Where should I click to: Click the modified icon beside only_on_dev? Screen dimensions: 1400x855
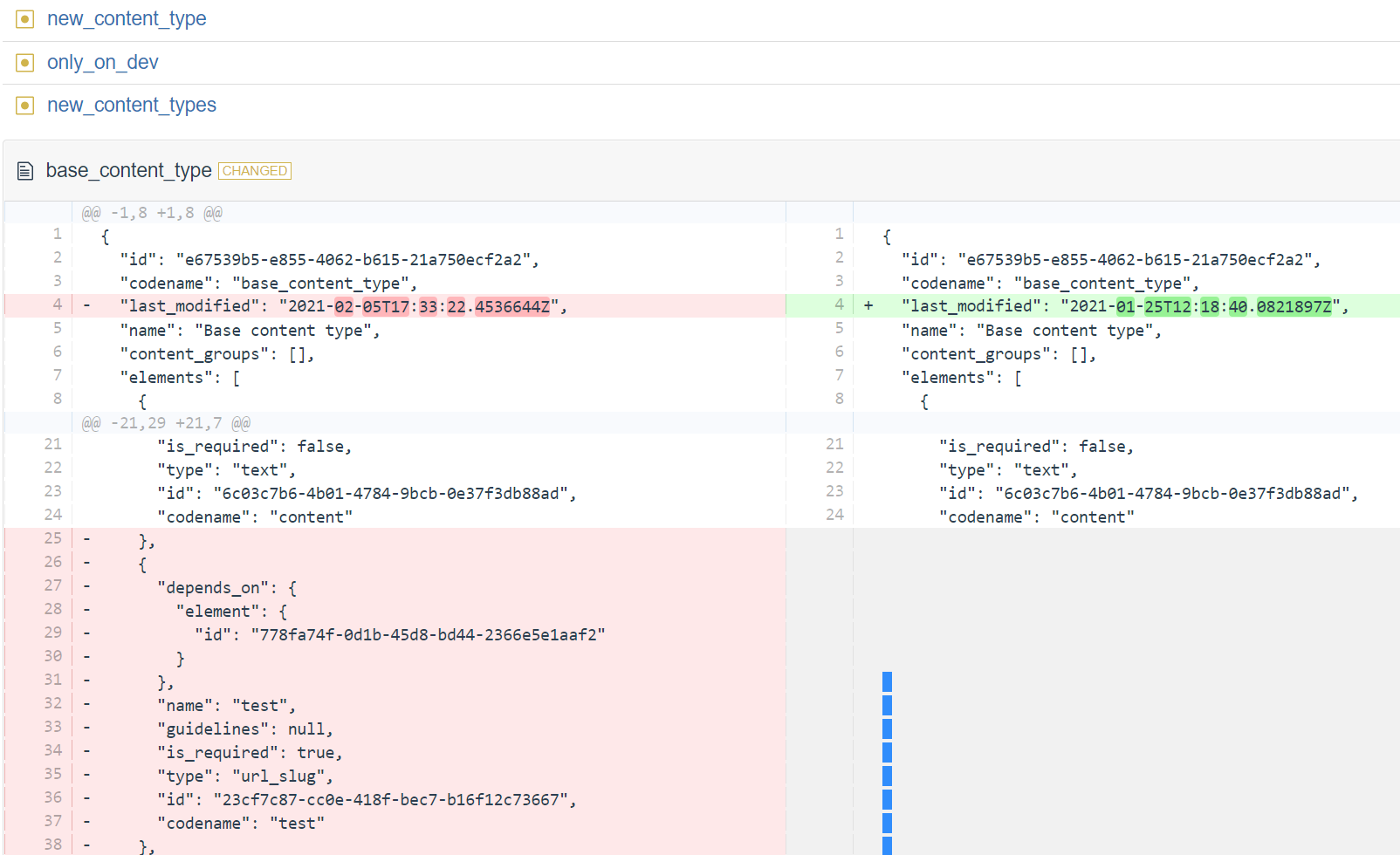(25, 63)
